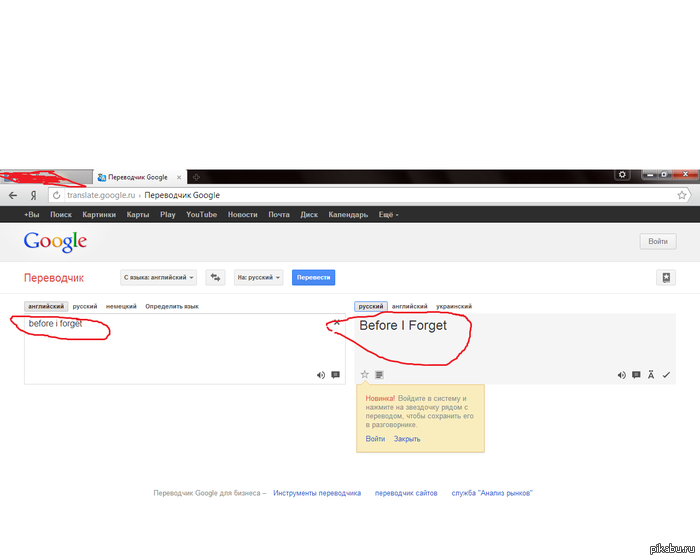Open 'Картинки' in the Google bar
The width and height of the screenshot is (700, 560).
99,215
